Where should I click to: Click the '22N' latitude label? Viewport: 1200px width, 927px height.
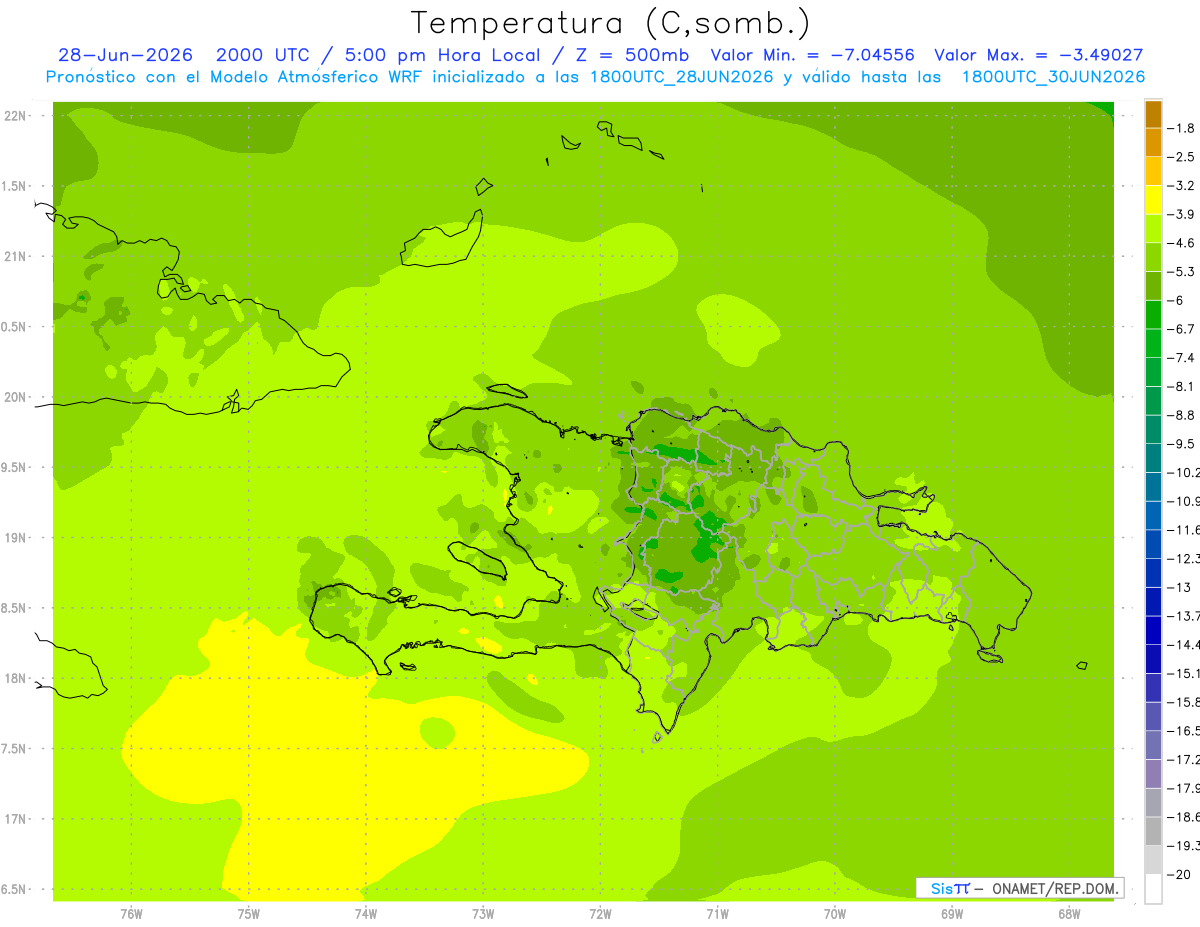(16, 116)
